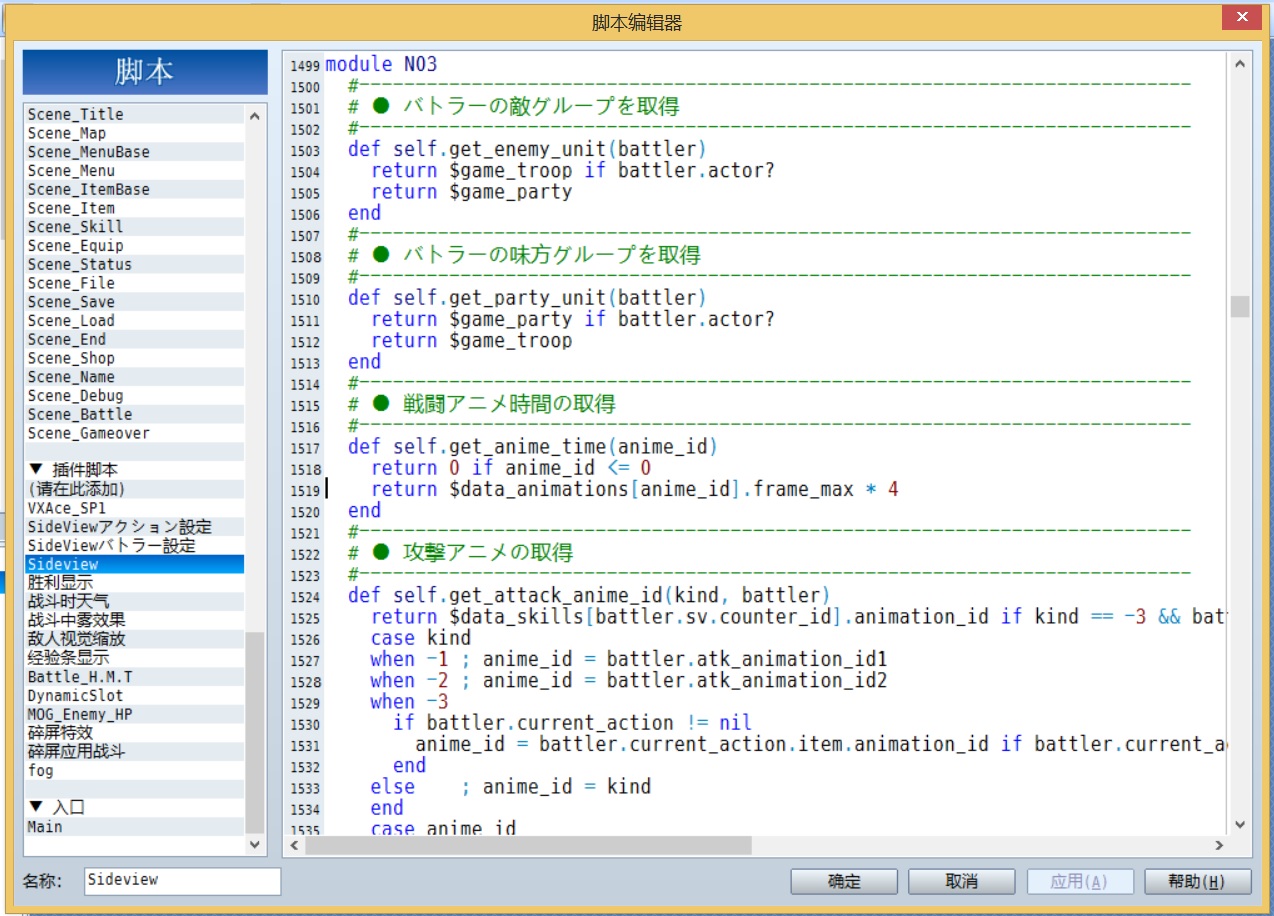Choose the 碎屏特效 script
Screen dimensions: 1274x916
[134, 733]
